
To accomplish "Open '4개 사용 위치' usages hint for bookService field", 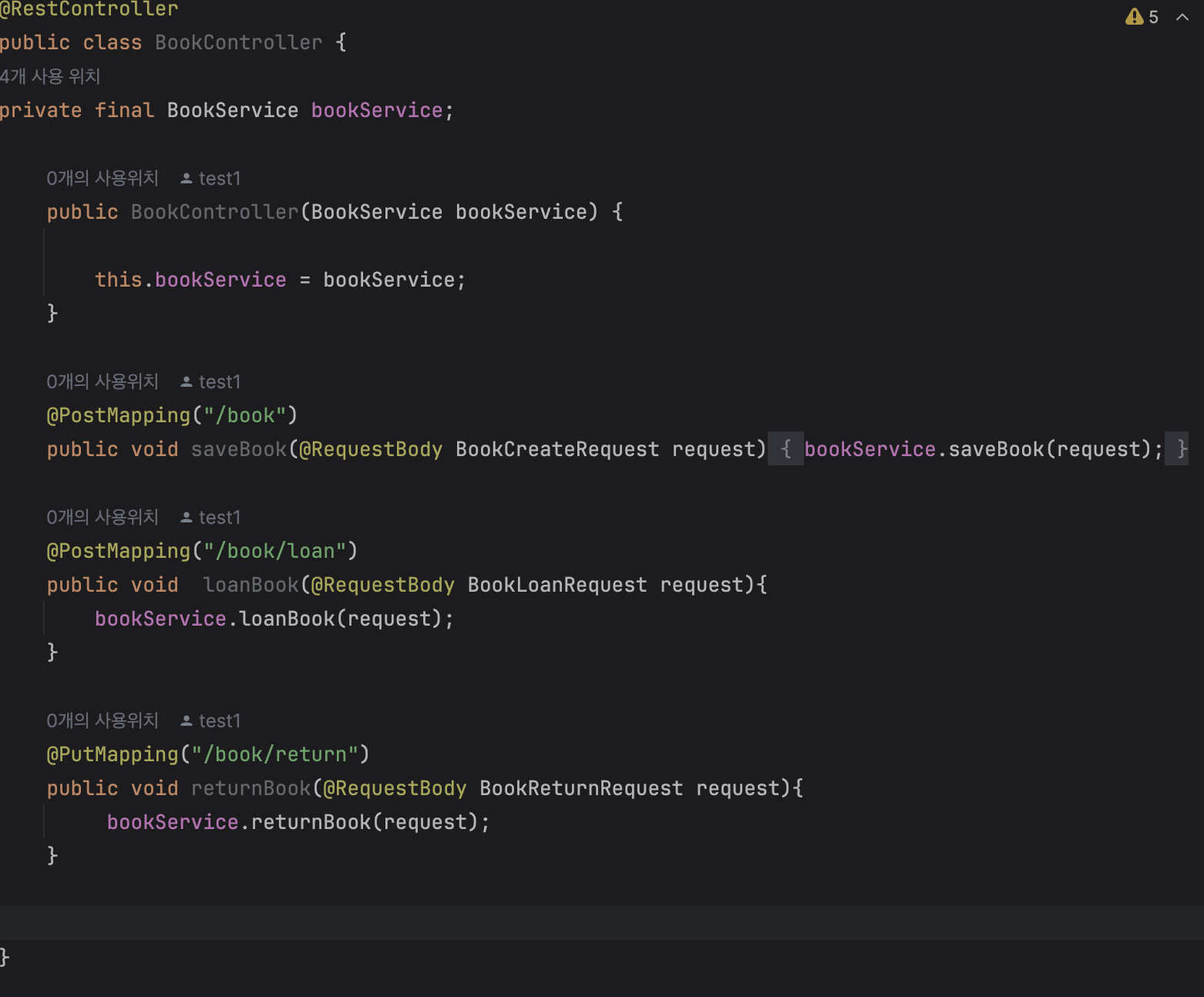I will click(x=50, y=76).
